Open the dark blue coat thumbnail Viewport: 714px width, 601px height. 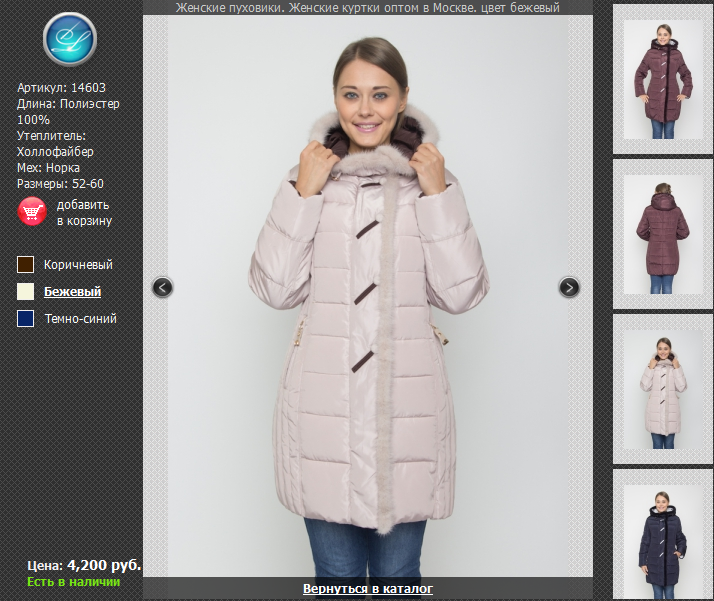663,542
